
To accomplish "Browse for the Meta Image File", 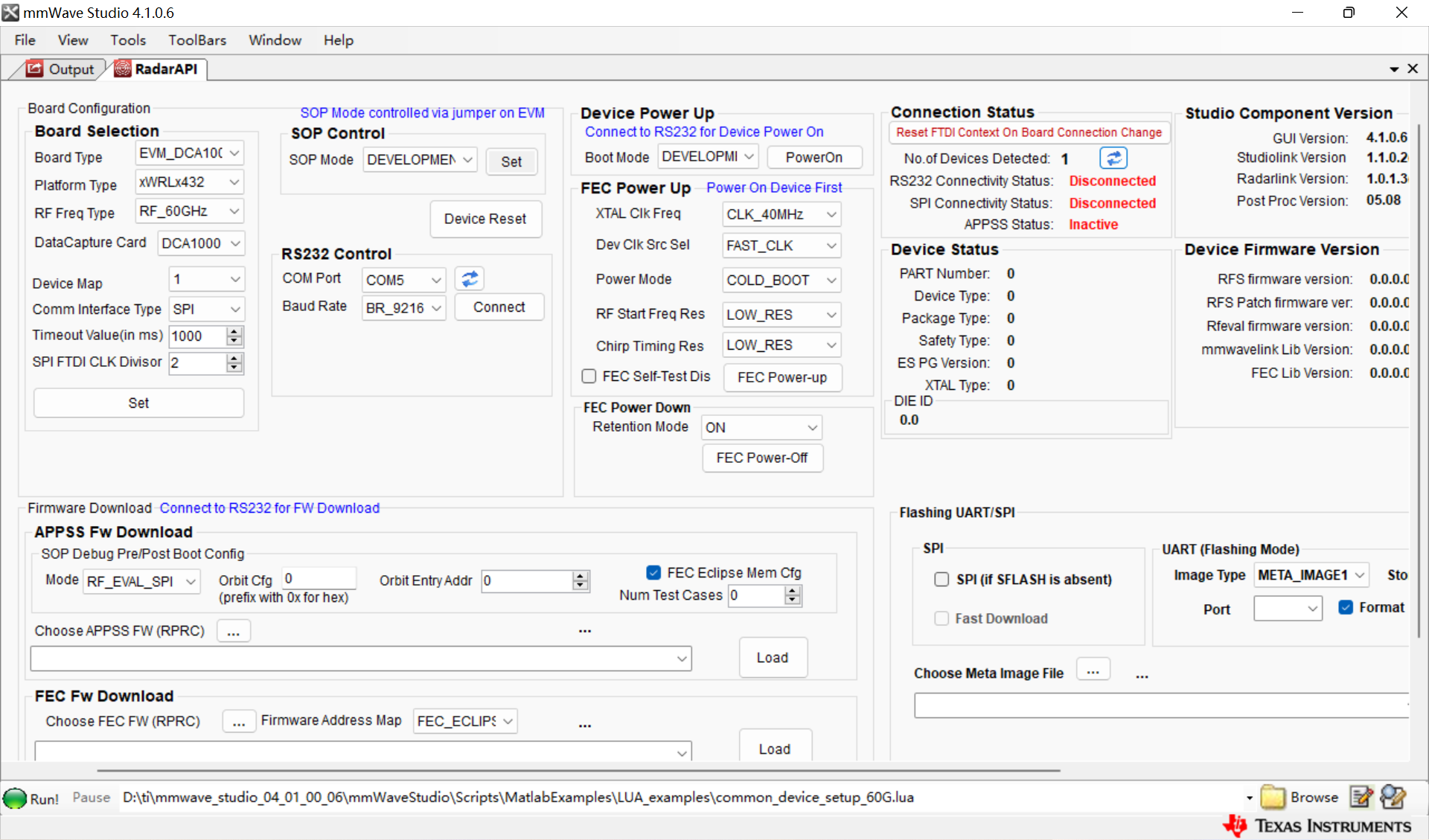I will pos(1093,670).
